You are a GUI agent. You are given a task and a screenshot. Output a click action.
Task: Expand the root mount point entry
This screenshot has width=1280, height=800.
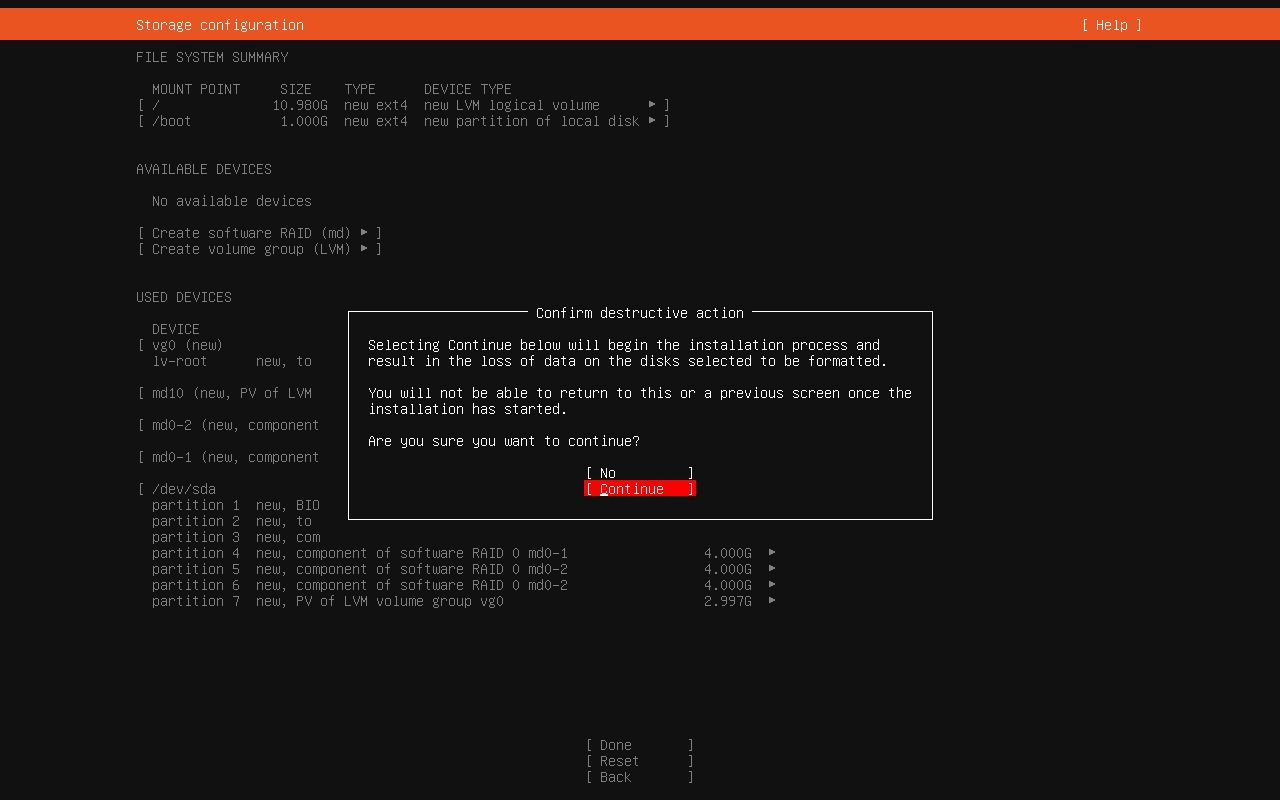coord(403,105)
